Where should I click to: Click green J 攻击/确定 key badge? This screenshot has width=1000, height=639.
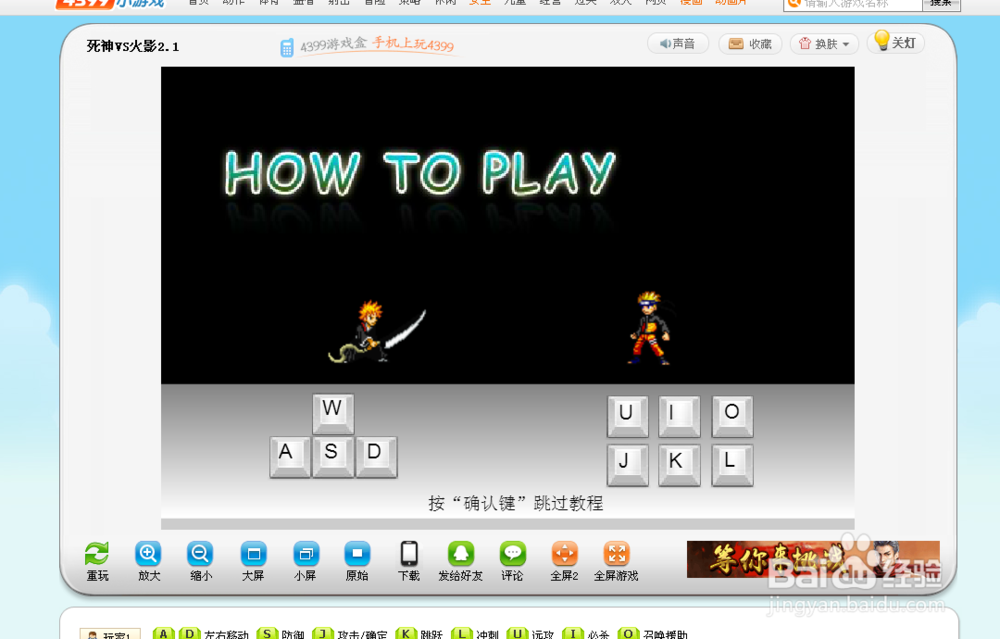pos(323,634)
